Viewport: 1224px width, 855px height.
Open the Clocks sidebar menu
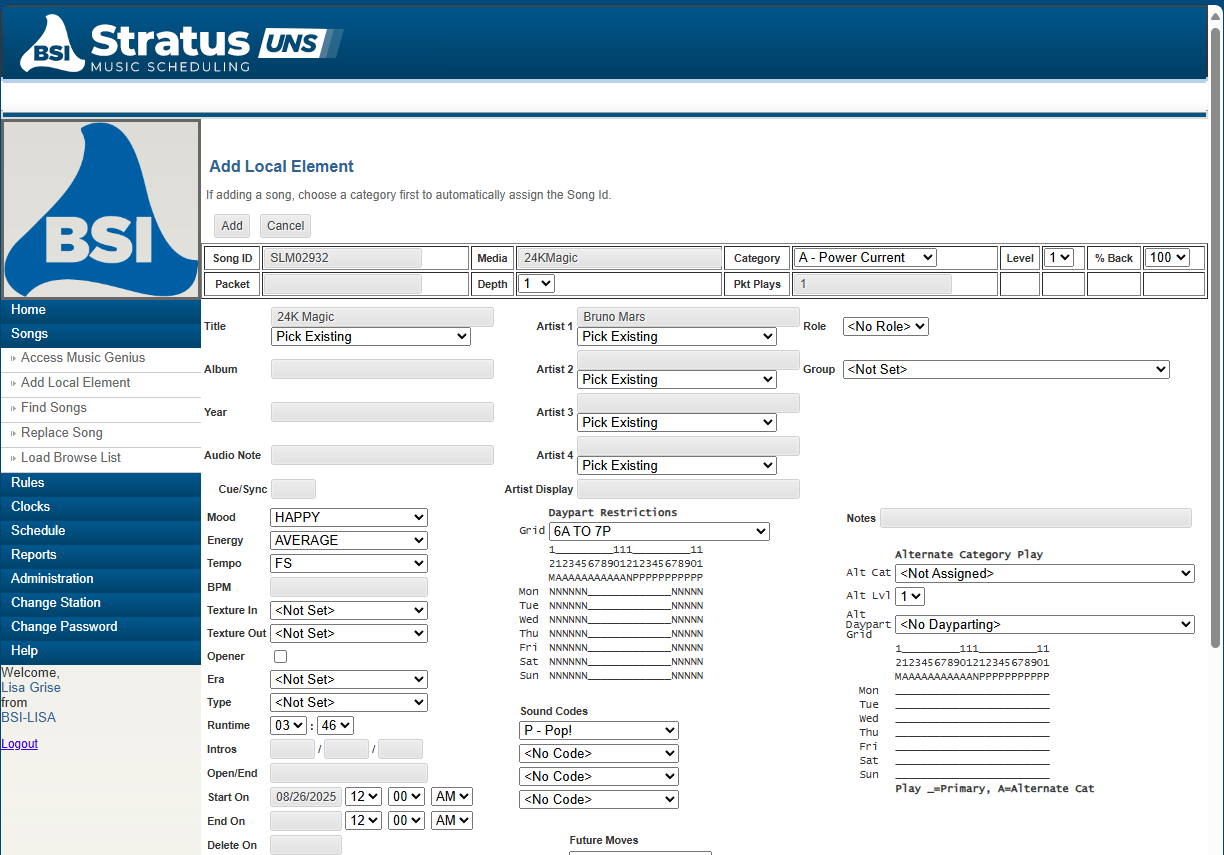(x=101, y=507)
